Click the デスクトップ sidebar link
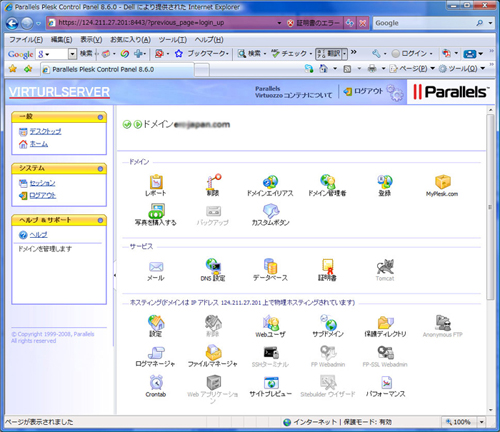 click(x=45, y=131)
